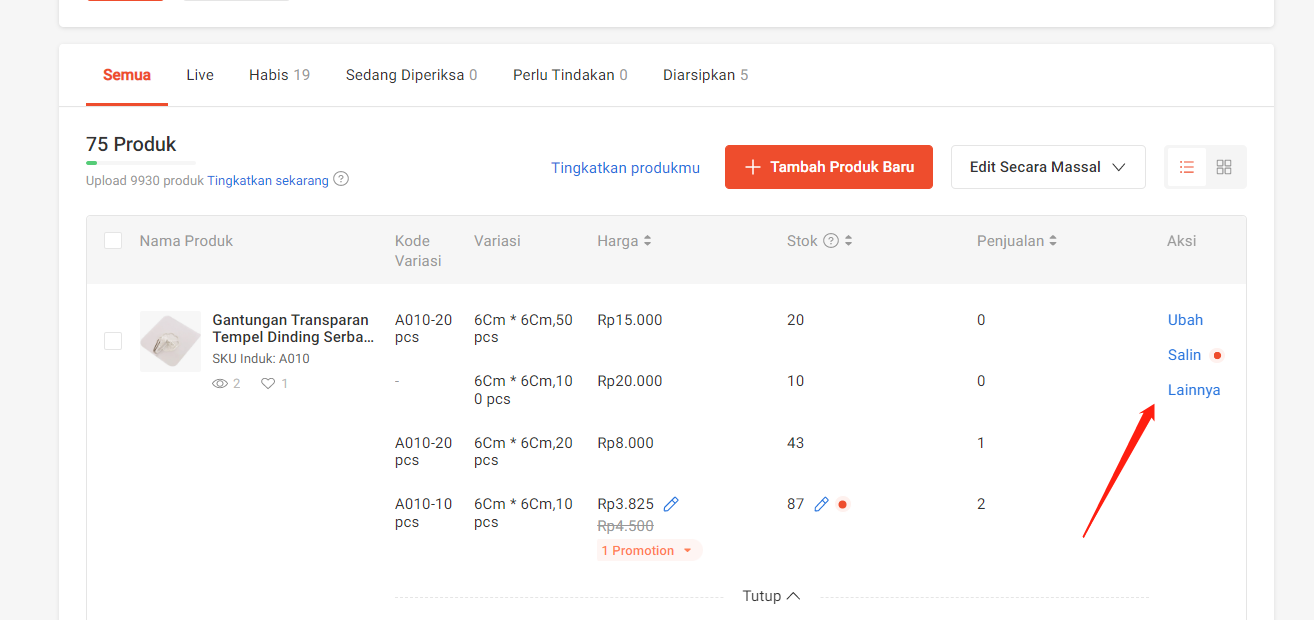1314x620 pixels.
Task: Tick the select-all products checkbox in header
Action: [x=113, y=241]
